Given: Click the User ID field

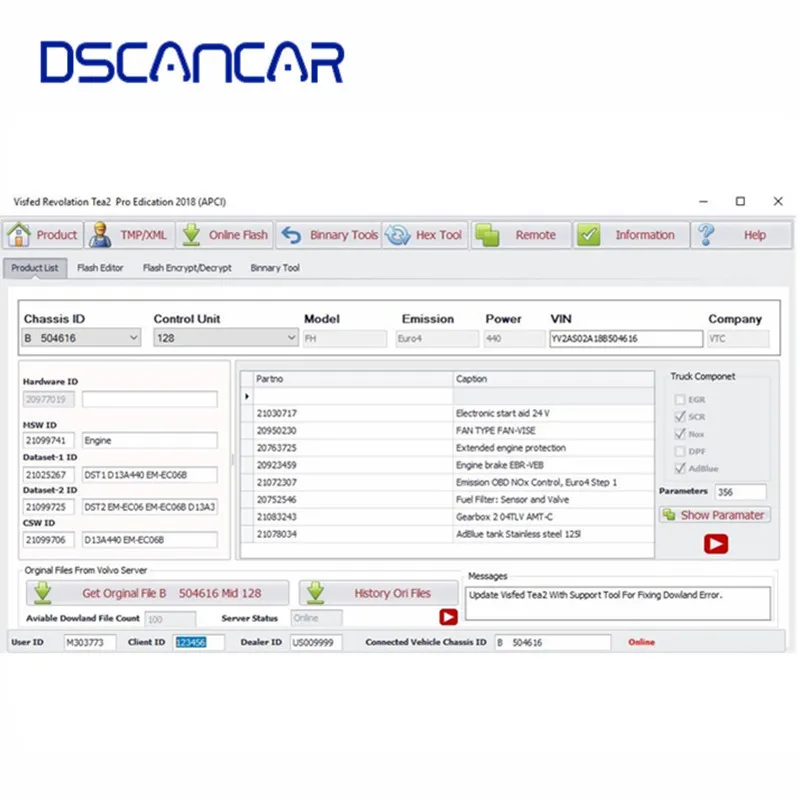Looking at the screenshot, I should point(90,642).
